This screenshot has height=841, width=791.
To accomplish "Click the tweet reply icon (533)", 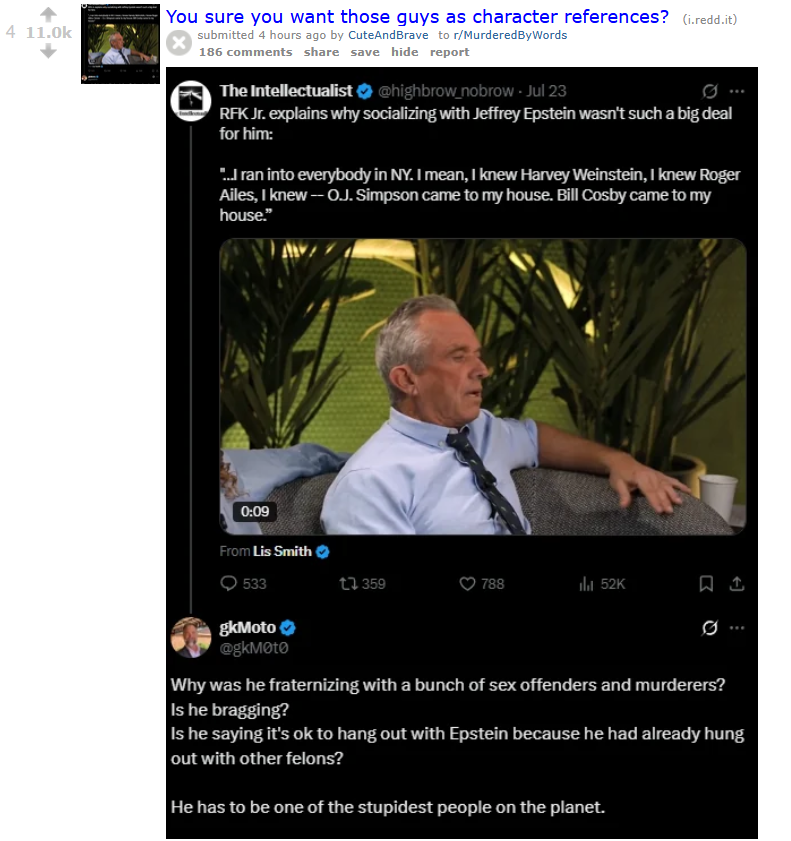I will (228, 583).
